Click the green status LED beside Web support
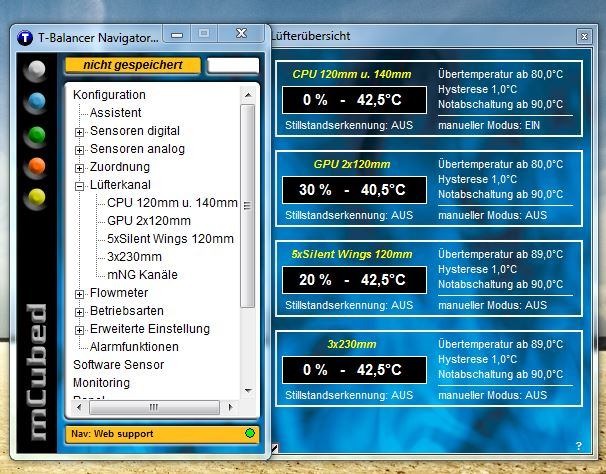 (x=250, y=433)
